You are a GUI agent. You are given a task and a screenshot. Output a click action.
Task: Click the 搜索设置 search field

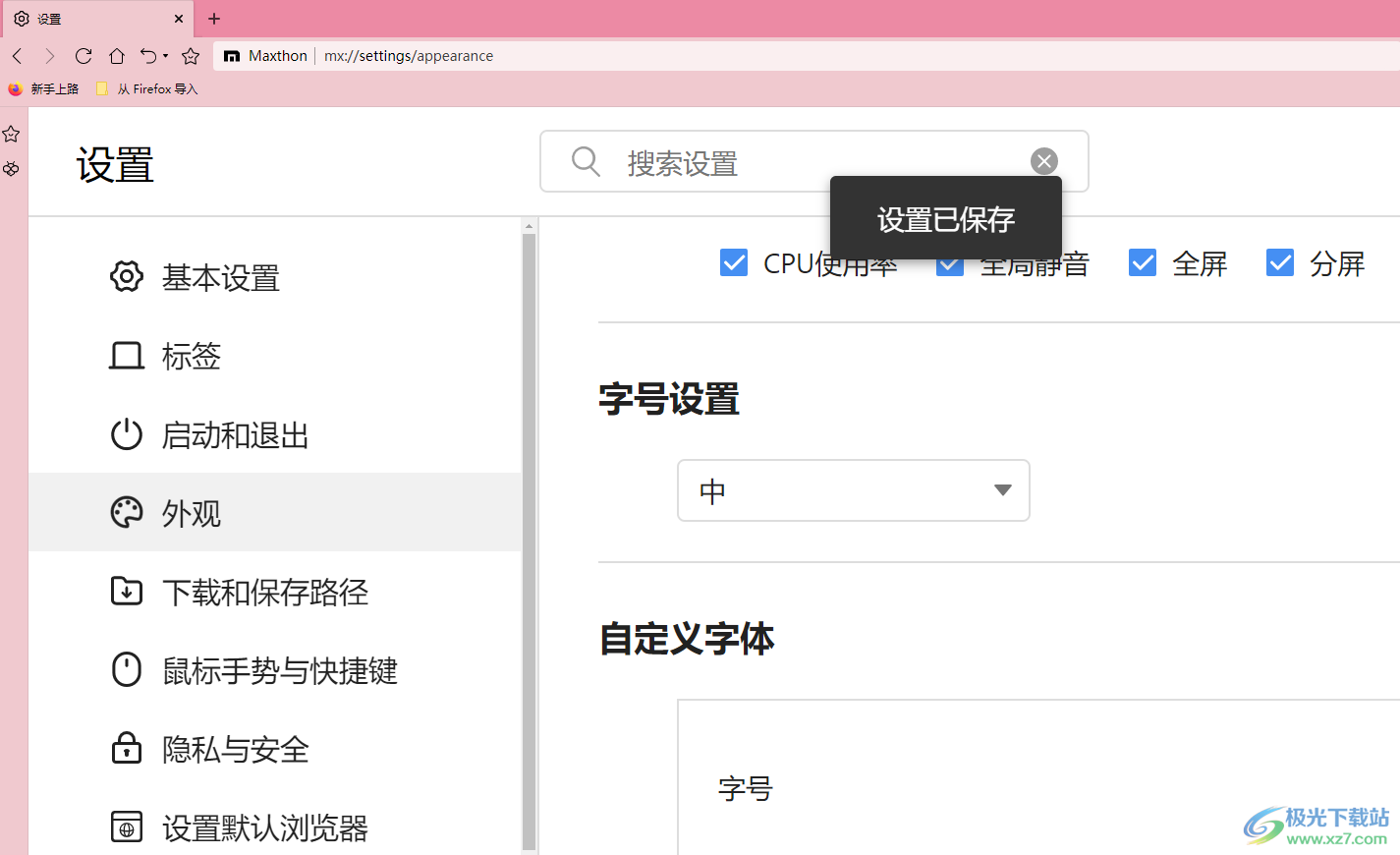pyautogui.click(x=814, y=162)
